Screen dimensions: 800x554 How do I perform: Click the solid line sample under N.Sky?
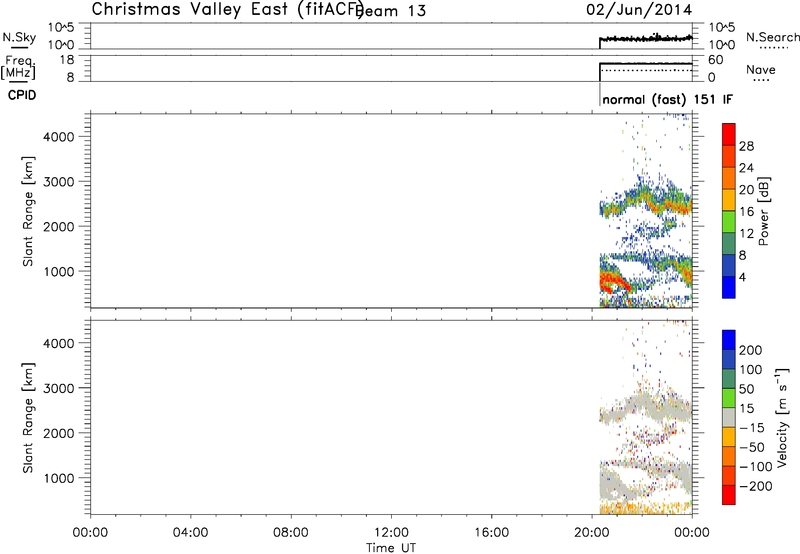click(19, 49)
